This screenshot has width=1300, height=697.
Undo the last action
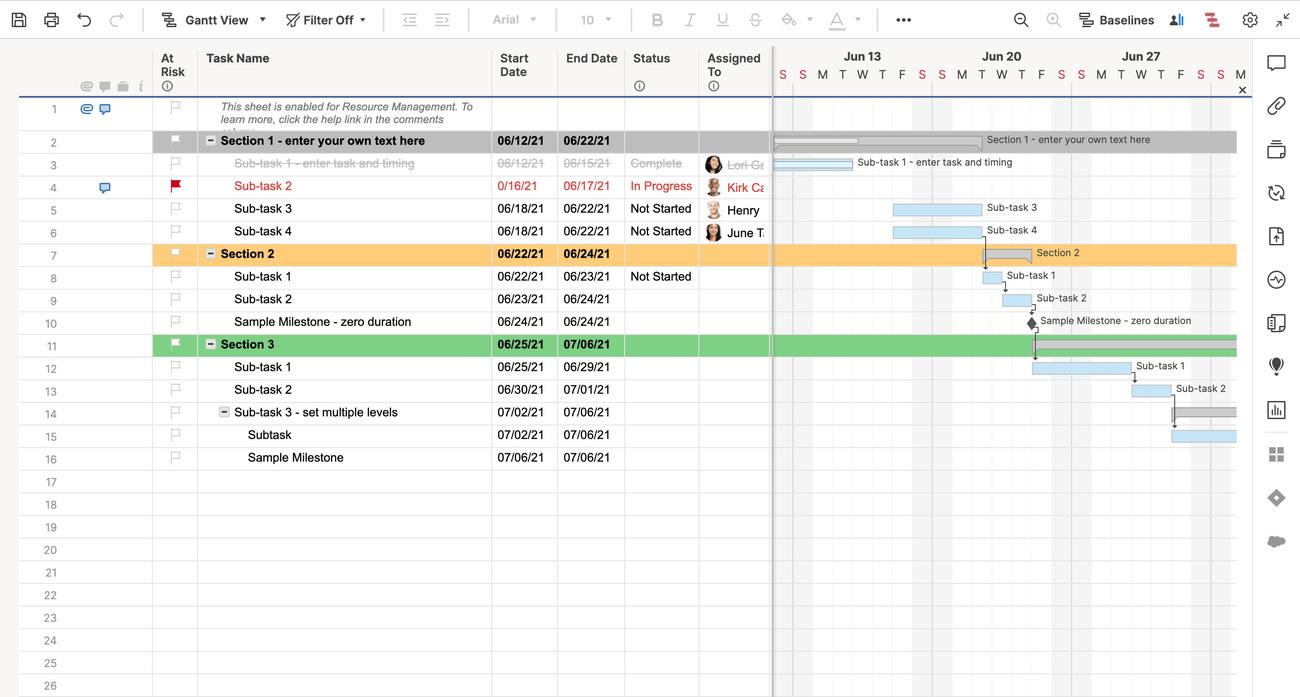coord(84,20)
